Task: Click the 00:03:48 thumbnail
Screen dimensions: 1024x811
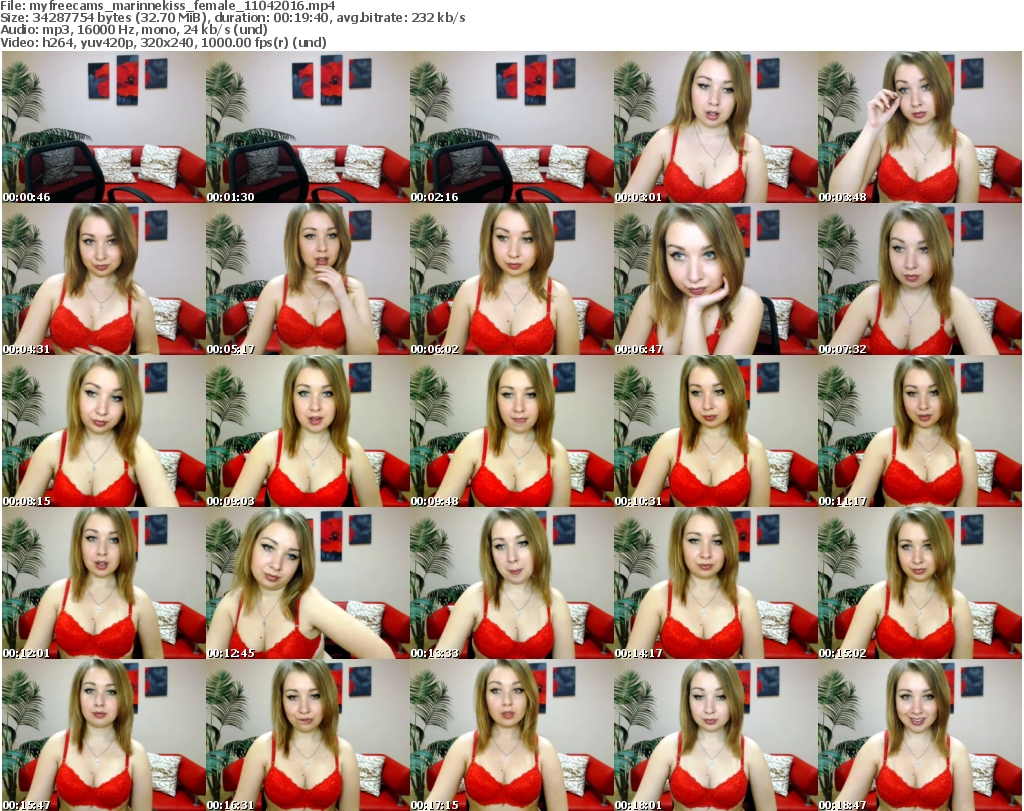Action: click(920, 128)
